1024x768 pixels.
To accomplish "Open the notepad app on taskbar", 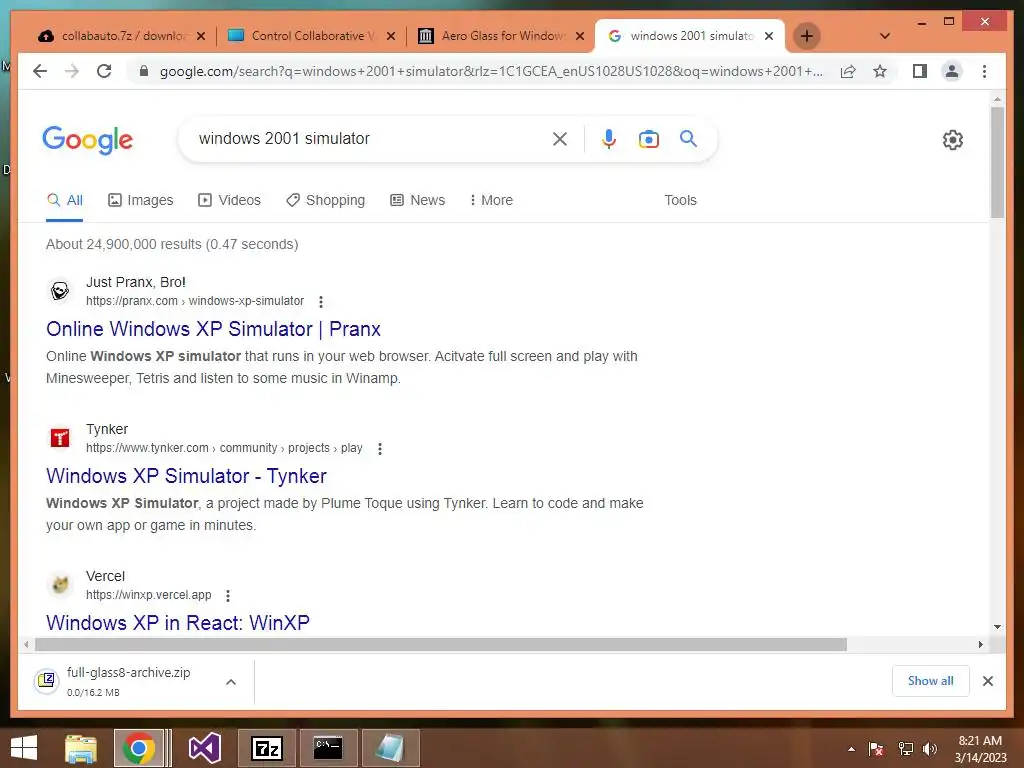I will pyautogui.click(x=390, y=748).
